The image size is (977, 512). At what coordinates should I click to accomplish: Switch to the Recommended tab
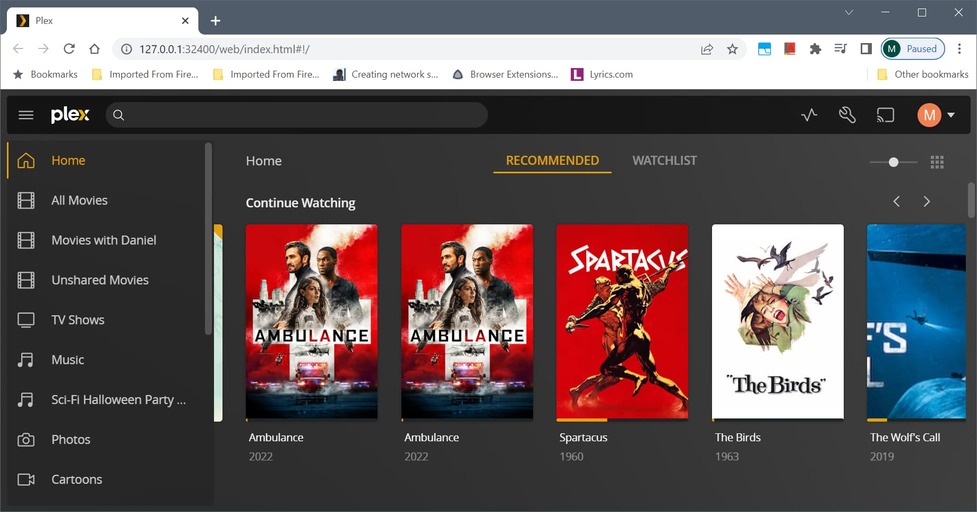click(552, 161)
